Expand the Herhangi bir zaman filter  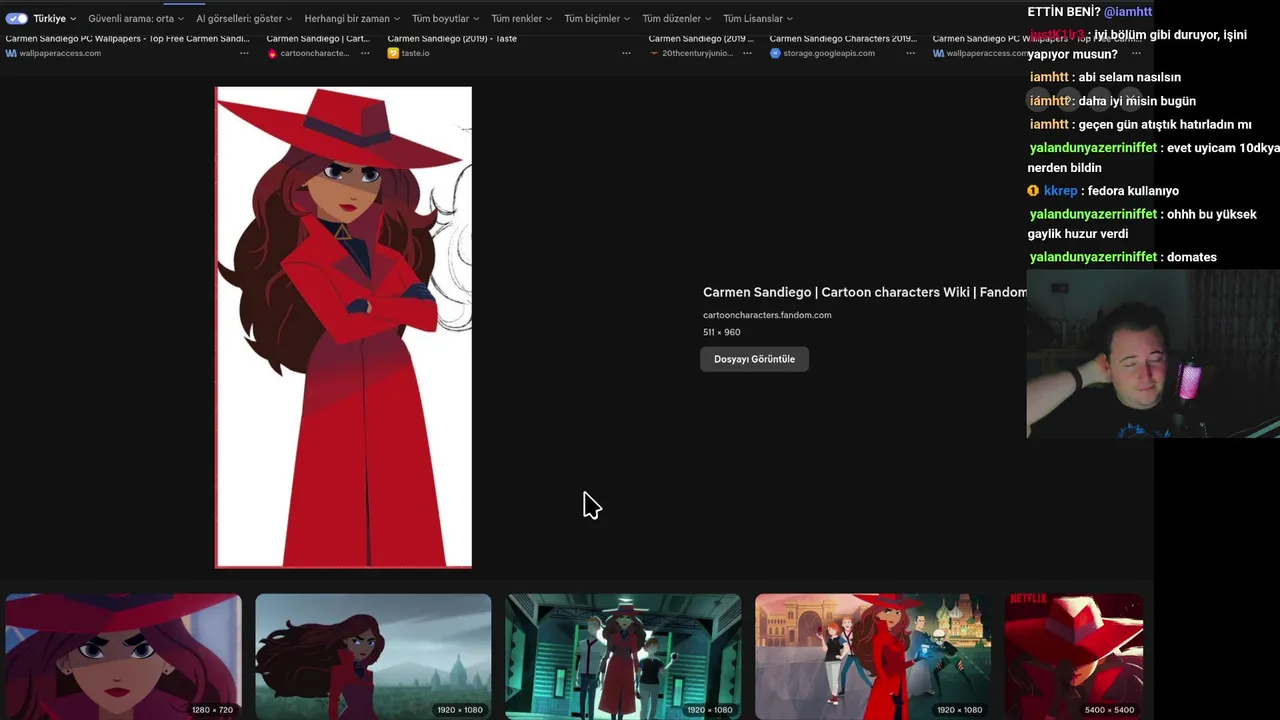[352, 18]
